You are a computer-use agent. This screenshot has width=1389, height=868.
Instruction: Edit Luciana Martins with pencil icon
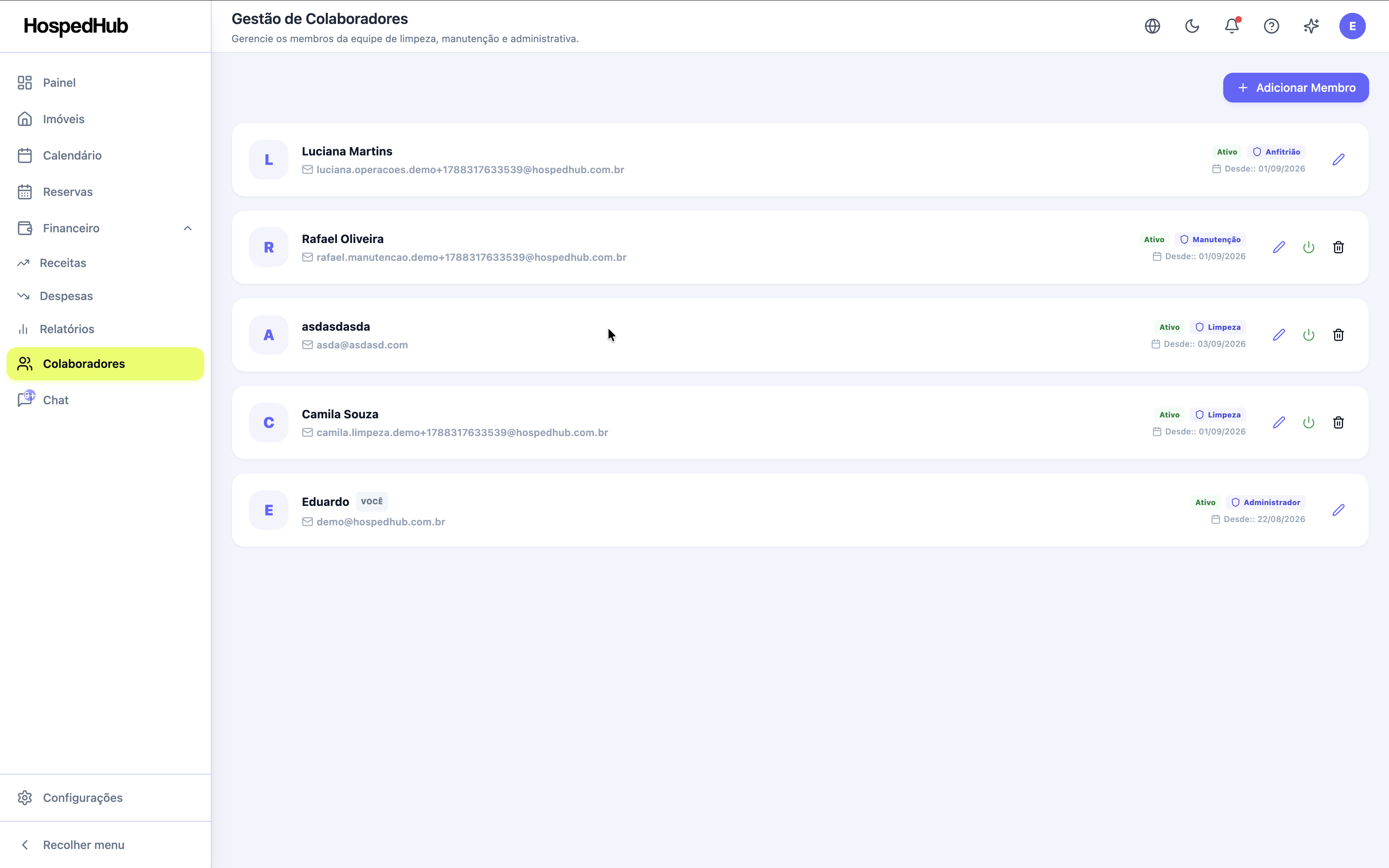(x=1339, y=160)
